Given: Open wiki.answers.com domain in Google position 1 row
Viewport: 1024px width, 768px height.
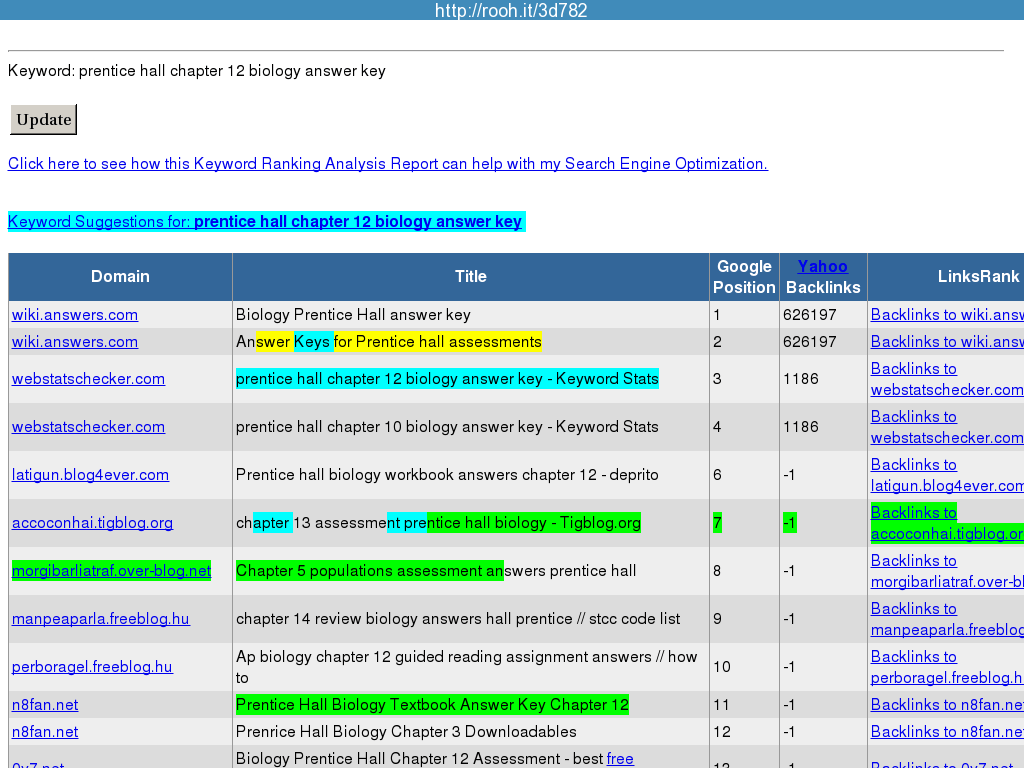Looking at the screenshot, I should click(75, 315).
